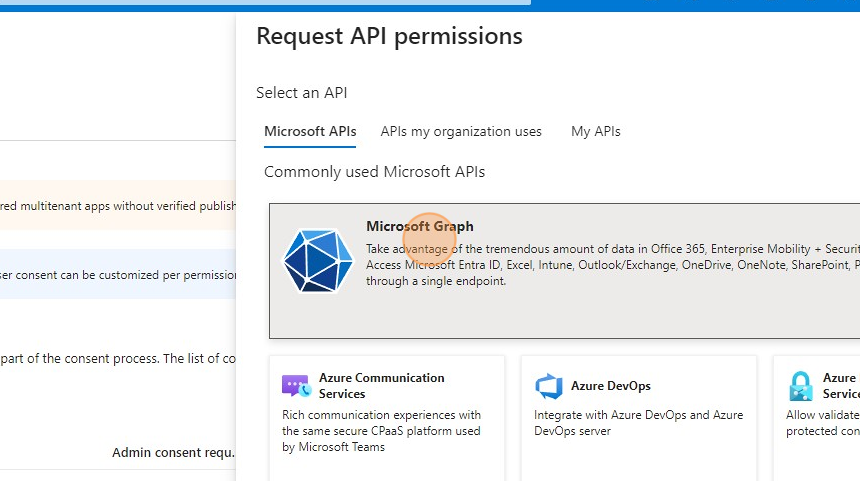Click the Azure DevOps logo icon
This screenshot has width=860, height=481.
click(549, 386)
